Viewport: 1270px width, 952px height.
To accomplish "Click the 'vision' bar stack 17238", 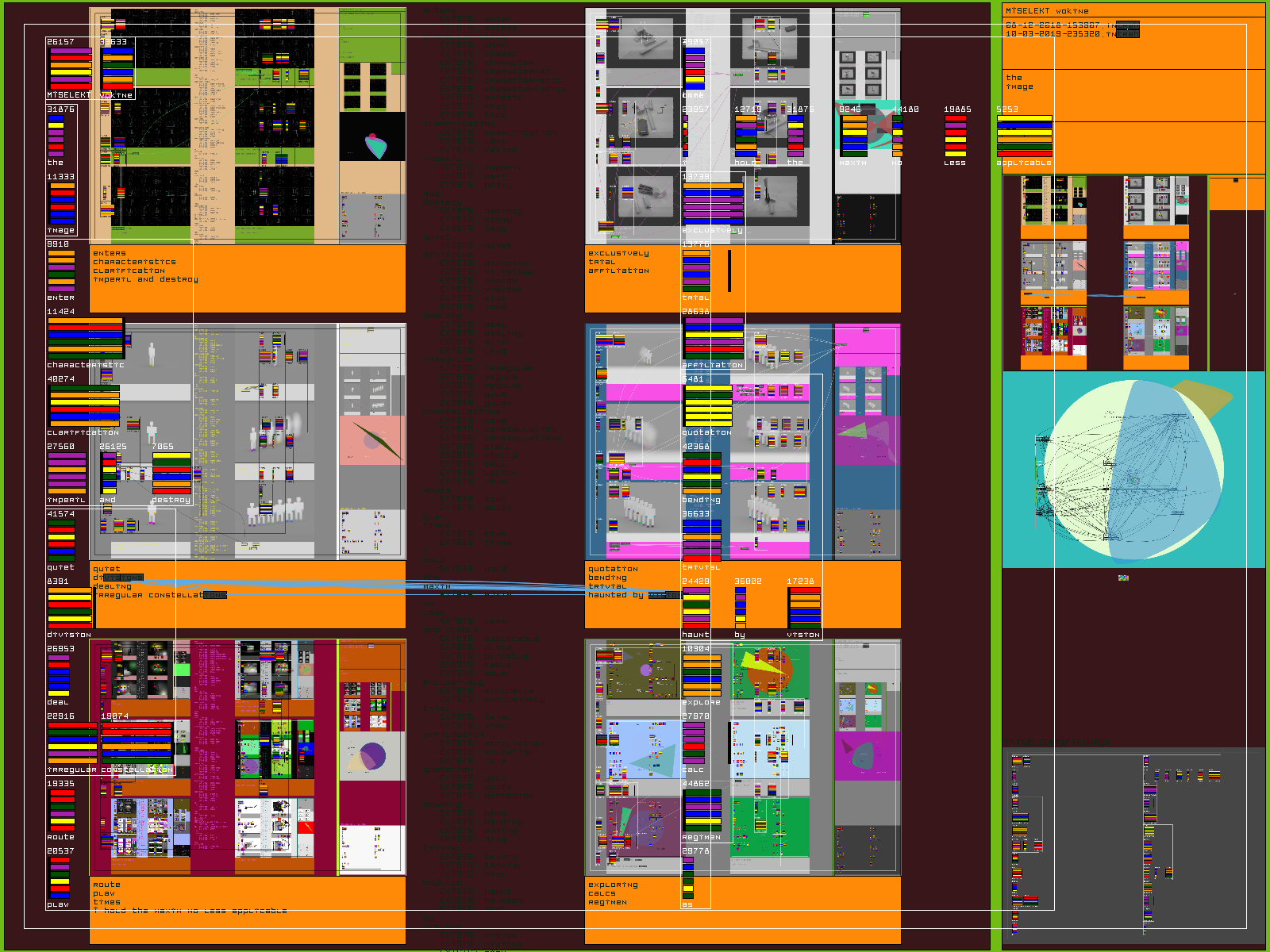I will click(804, 608).
